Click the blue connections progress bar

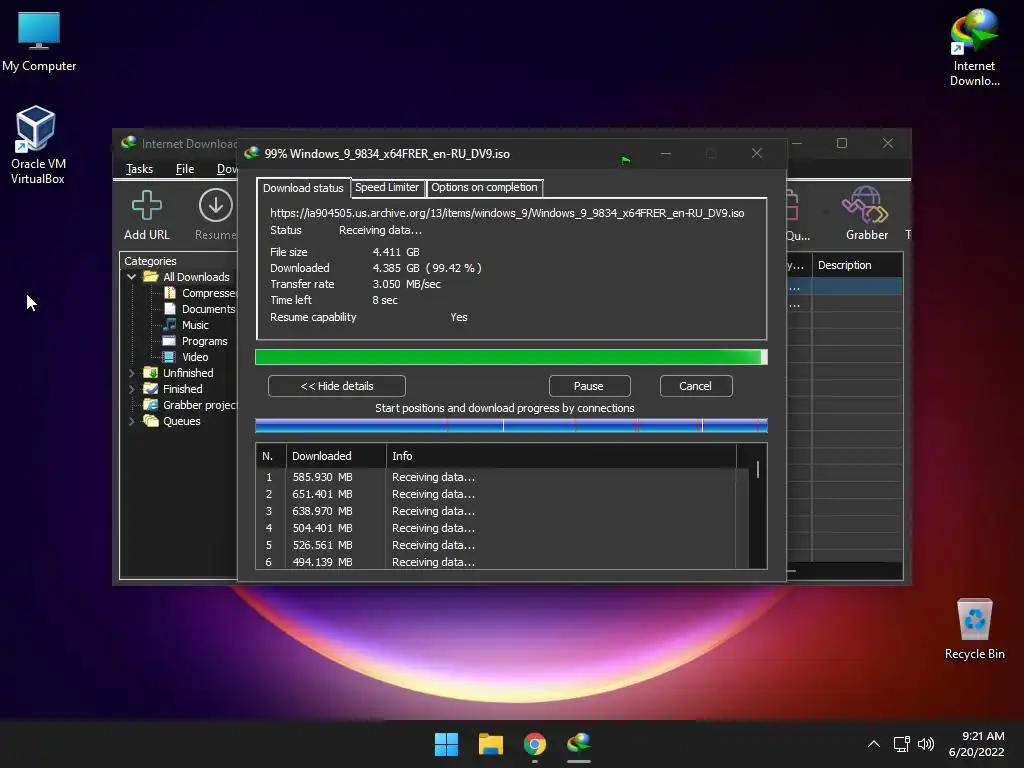click(511, 426)
